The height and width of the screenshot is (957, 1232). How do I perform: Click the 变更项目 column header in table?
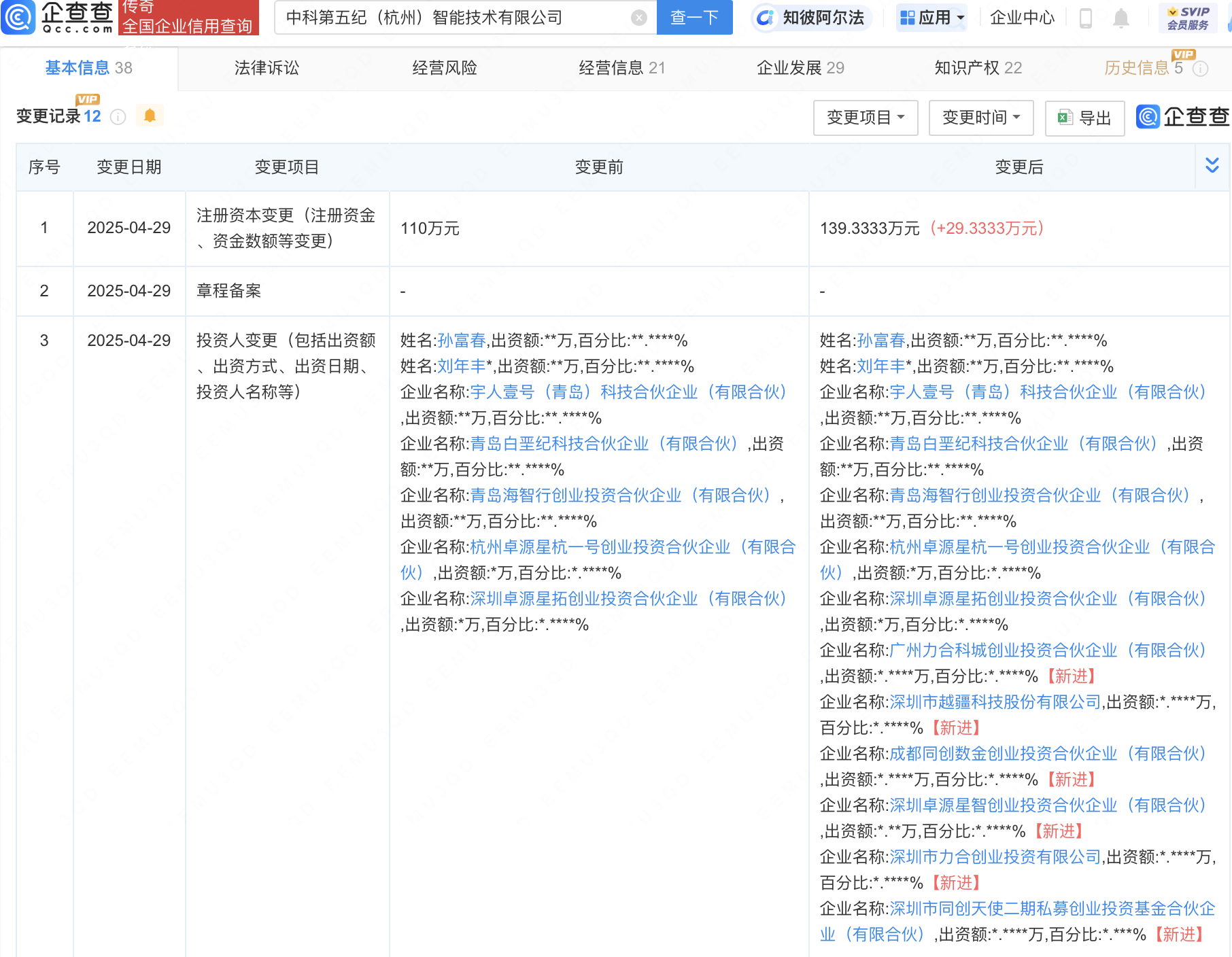pos(287,167)
